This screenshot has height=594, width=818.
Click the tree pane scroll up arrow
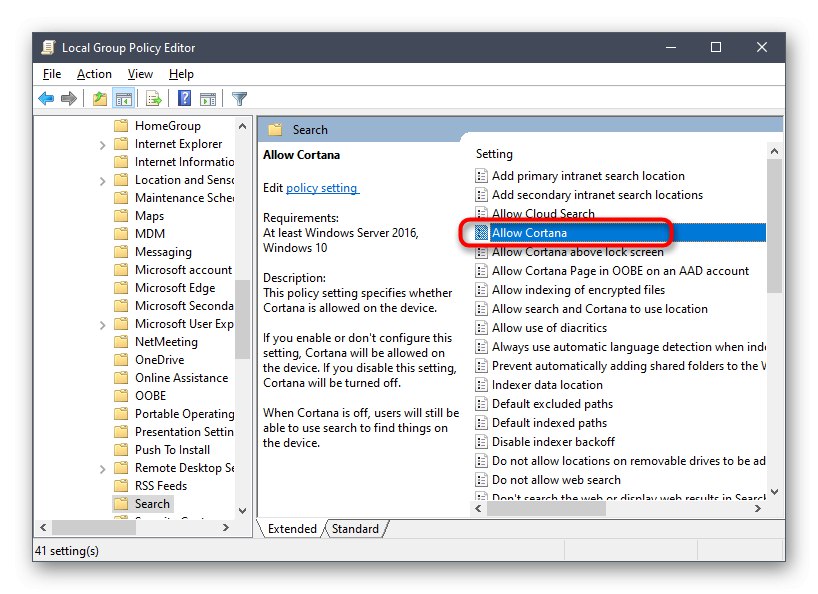pos(242,126)
